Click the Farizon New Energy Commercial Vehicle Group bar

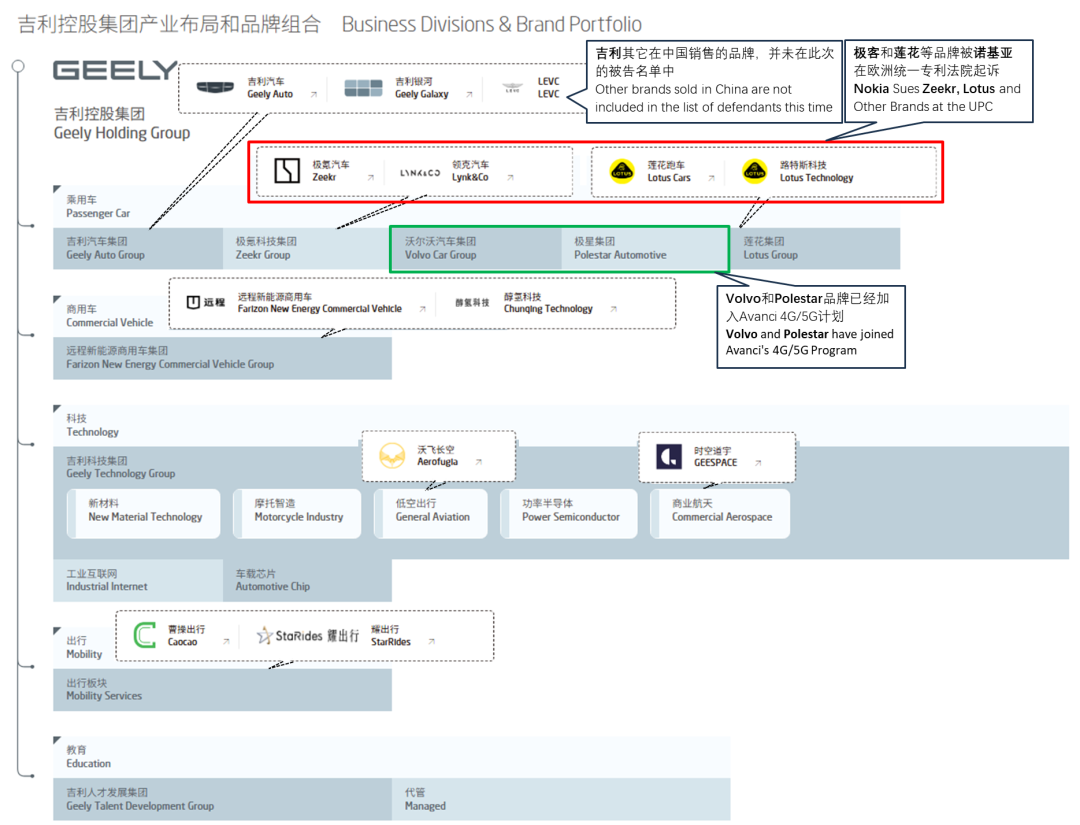click(x=222, y=358)
